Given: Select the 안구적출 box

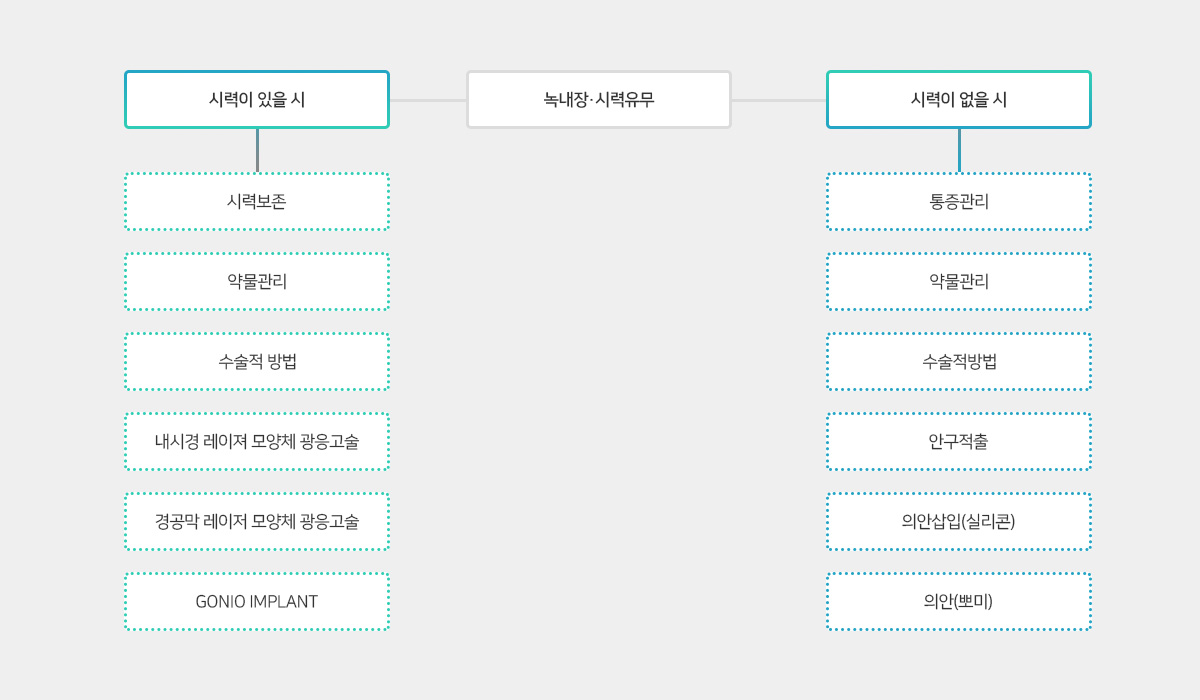Looking at the screenshot, I should pos(959,441).
